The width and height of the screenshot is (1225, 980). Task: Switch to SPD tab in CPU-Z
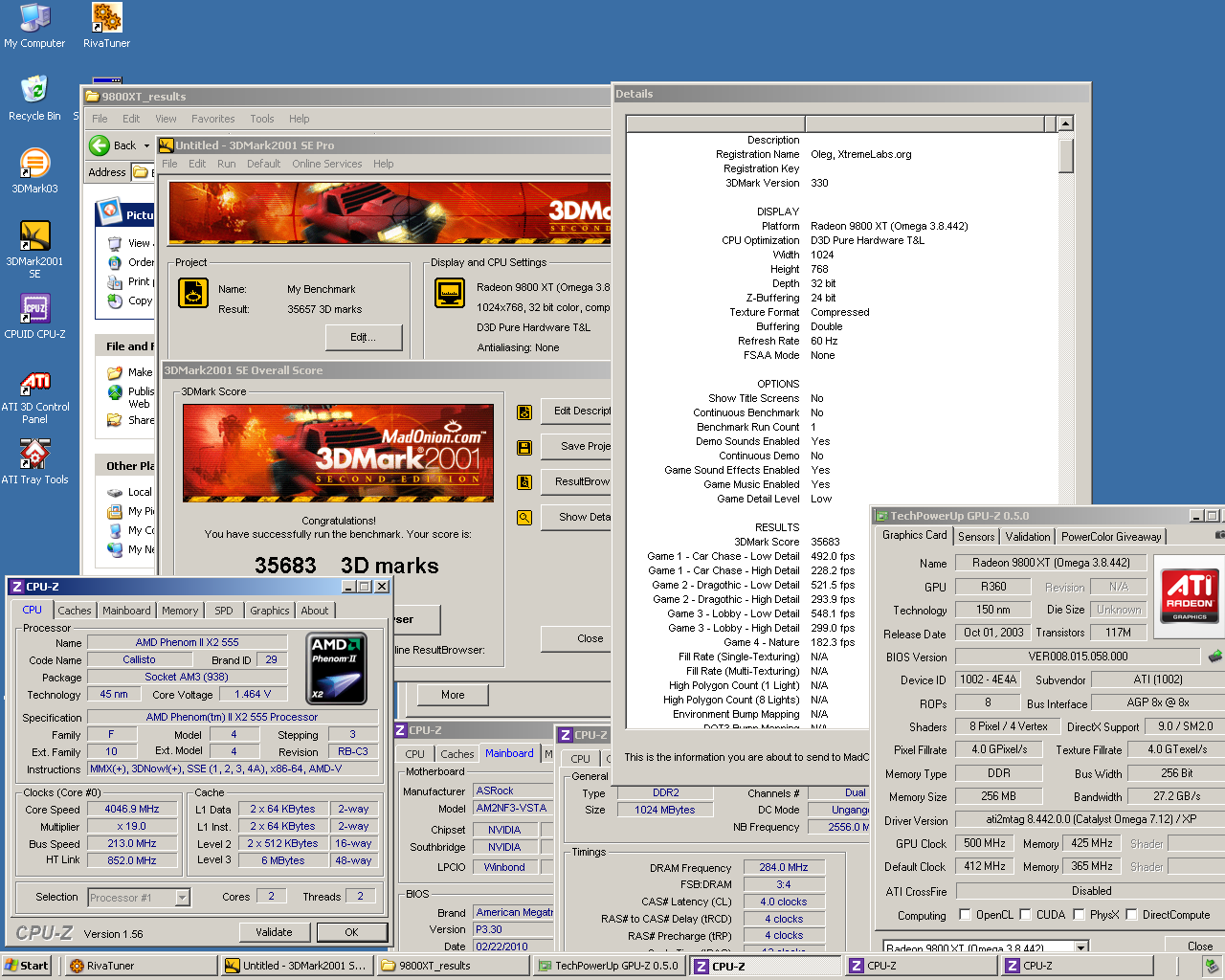pyautogui.click(x=224, y=611)
